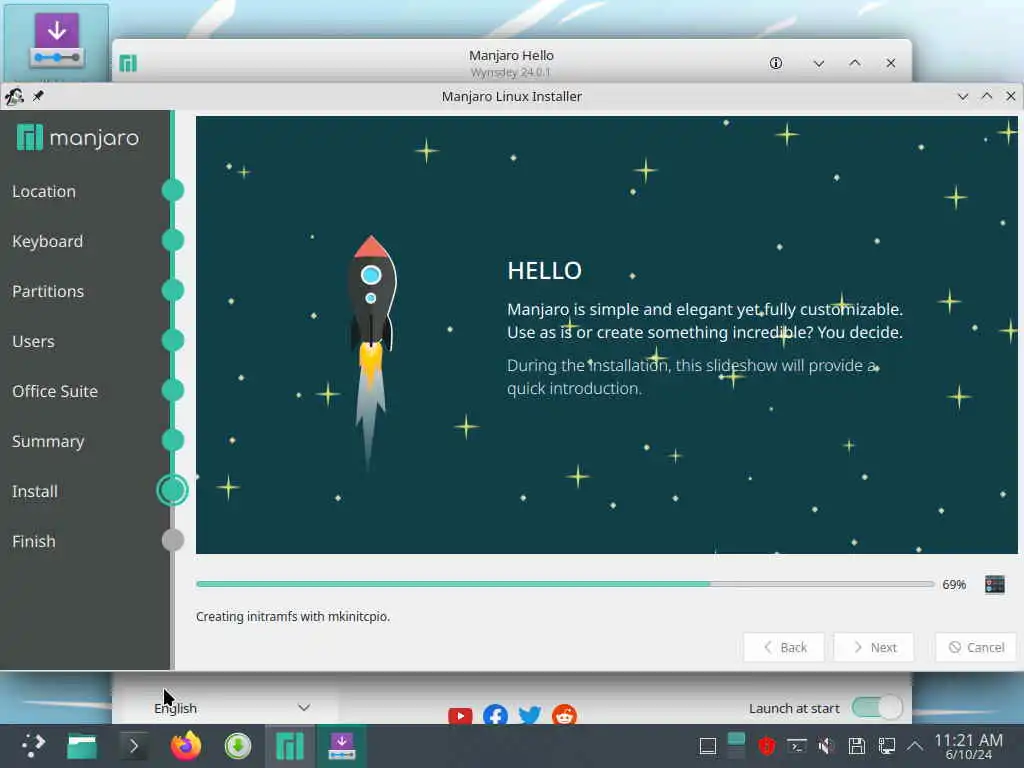This screenshot has width=1024, height=768.
Task: Select the Finish step in sidebar
Action: [x=33, y=541]
